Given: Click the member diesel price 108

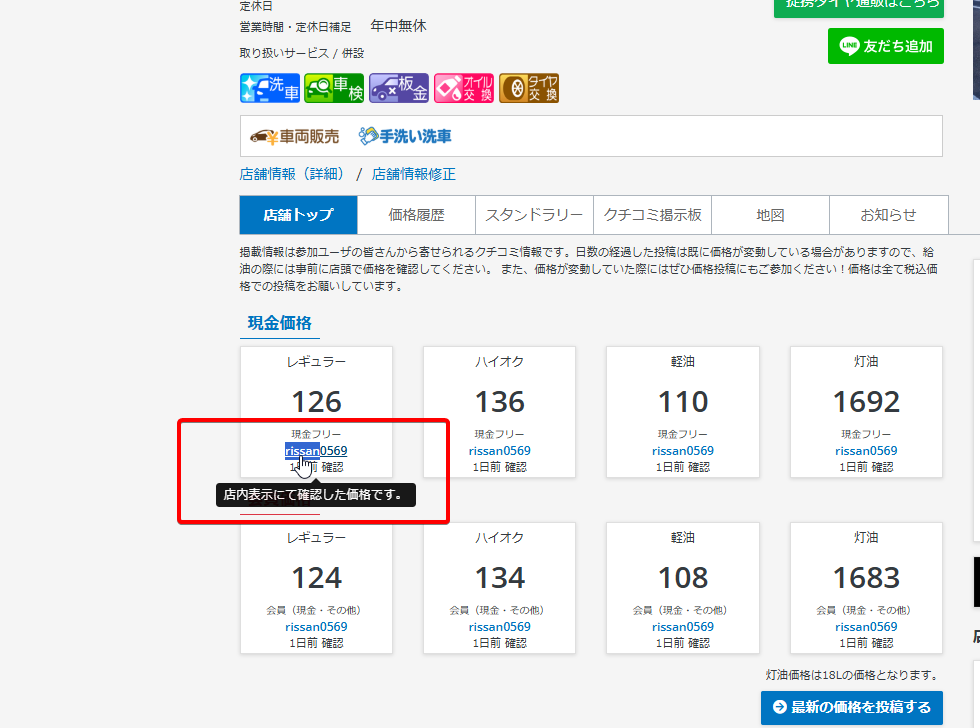Looking at the screenshot, I should [682, 578].
